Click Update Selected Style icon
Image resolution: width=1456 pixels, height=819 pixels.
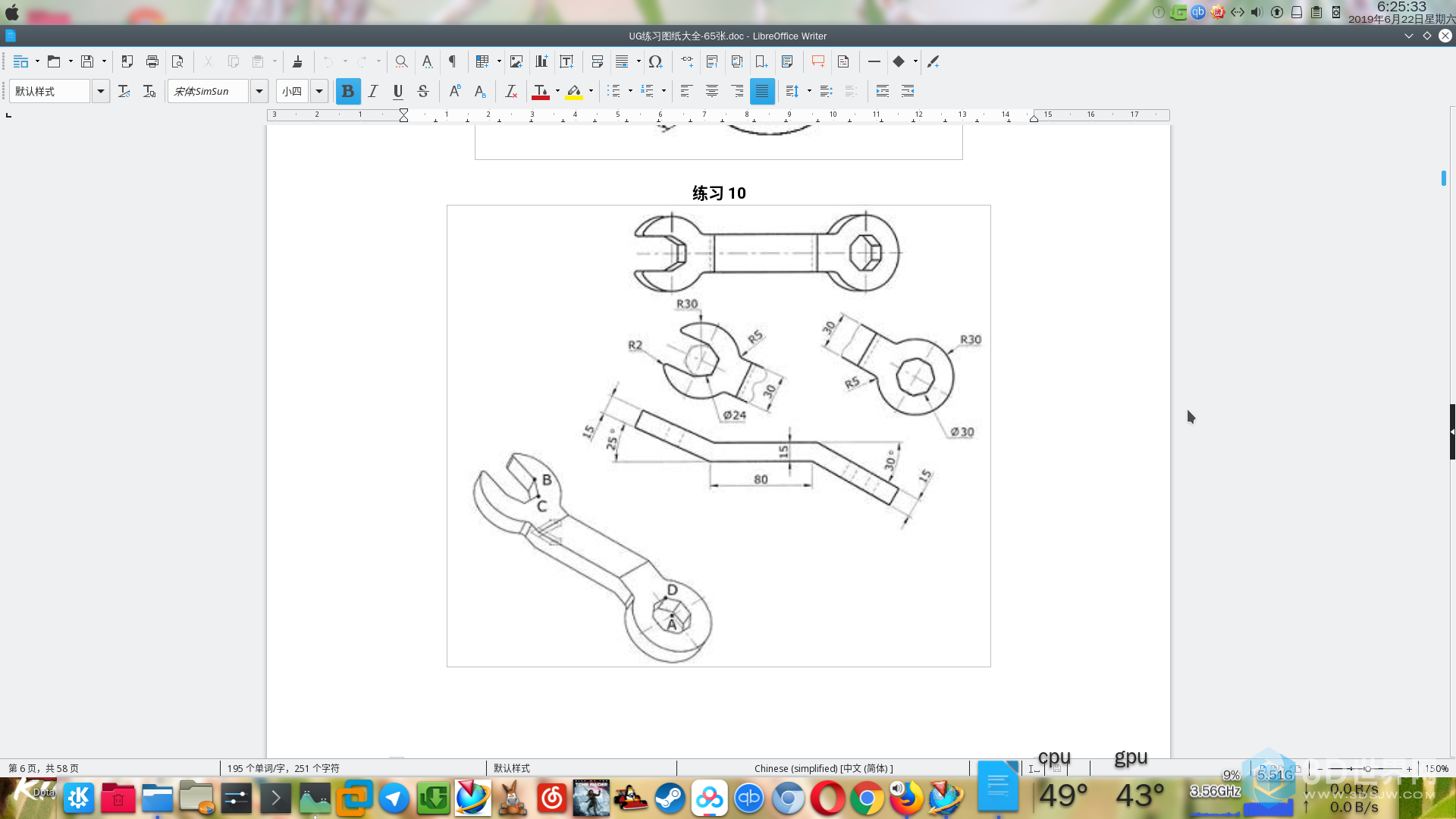124,91
